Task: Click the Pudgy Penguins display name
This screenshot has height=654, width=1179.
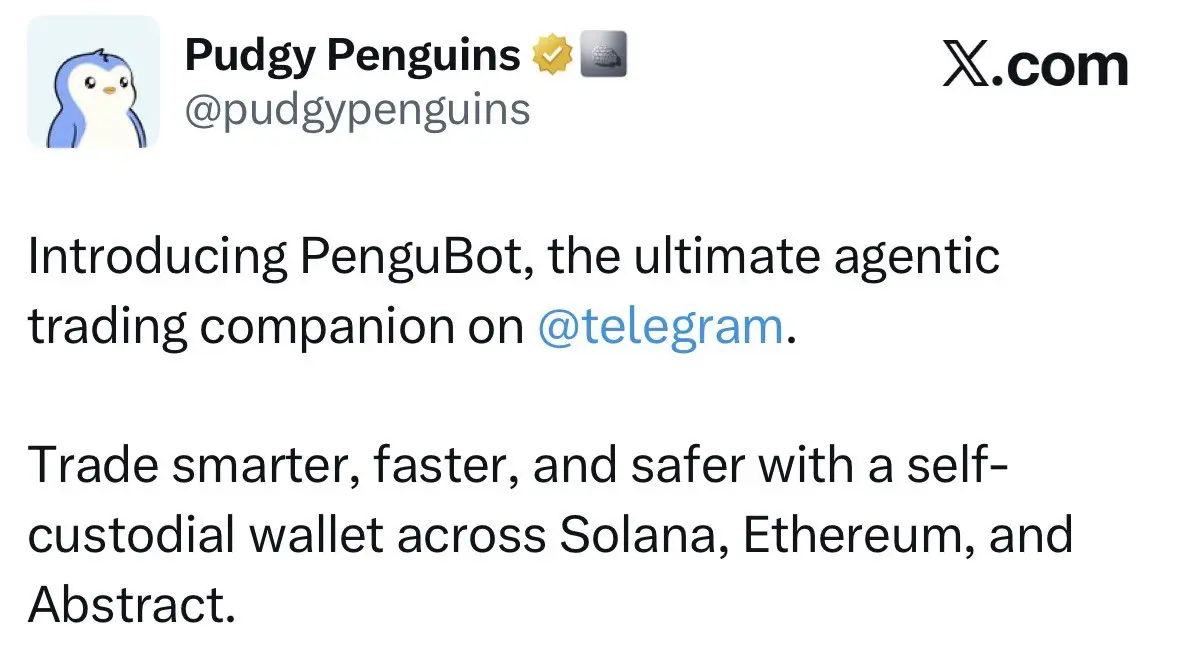Action: 352,56
